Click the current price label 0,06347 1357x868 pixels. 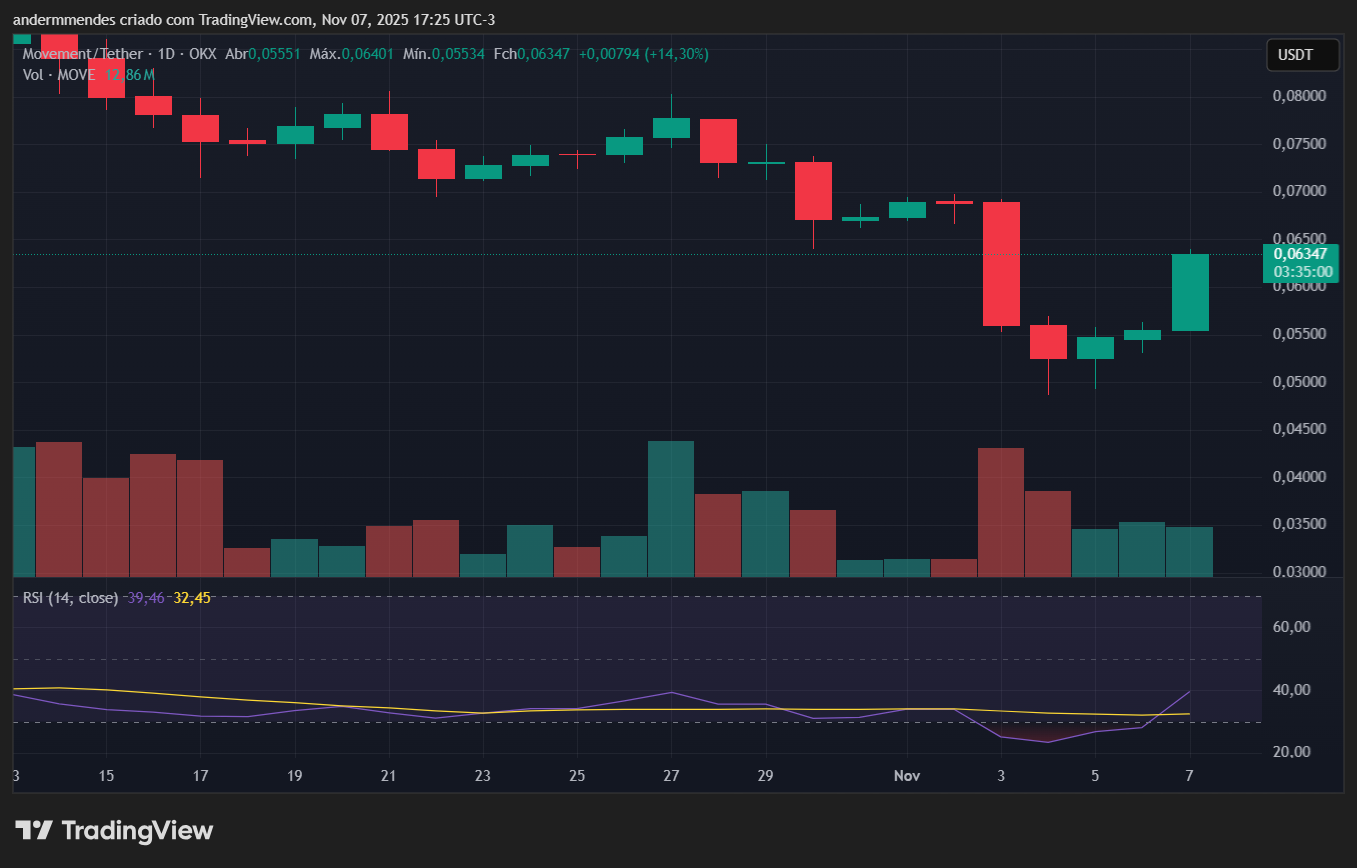[1300, 256]
